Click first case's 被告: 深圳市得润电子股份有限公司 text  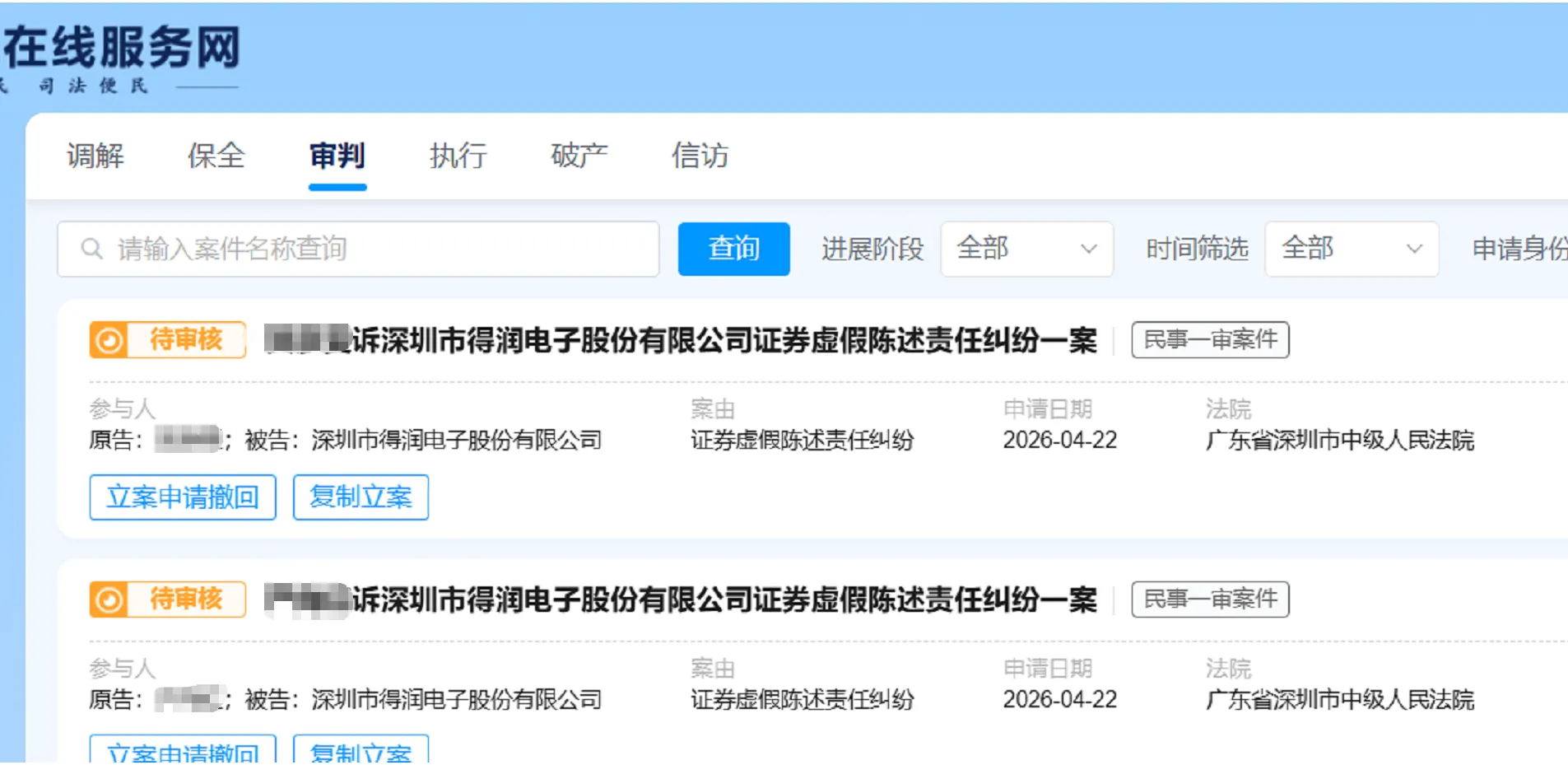point(423,440)
